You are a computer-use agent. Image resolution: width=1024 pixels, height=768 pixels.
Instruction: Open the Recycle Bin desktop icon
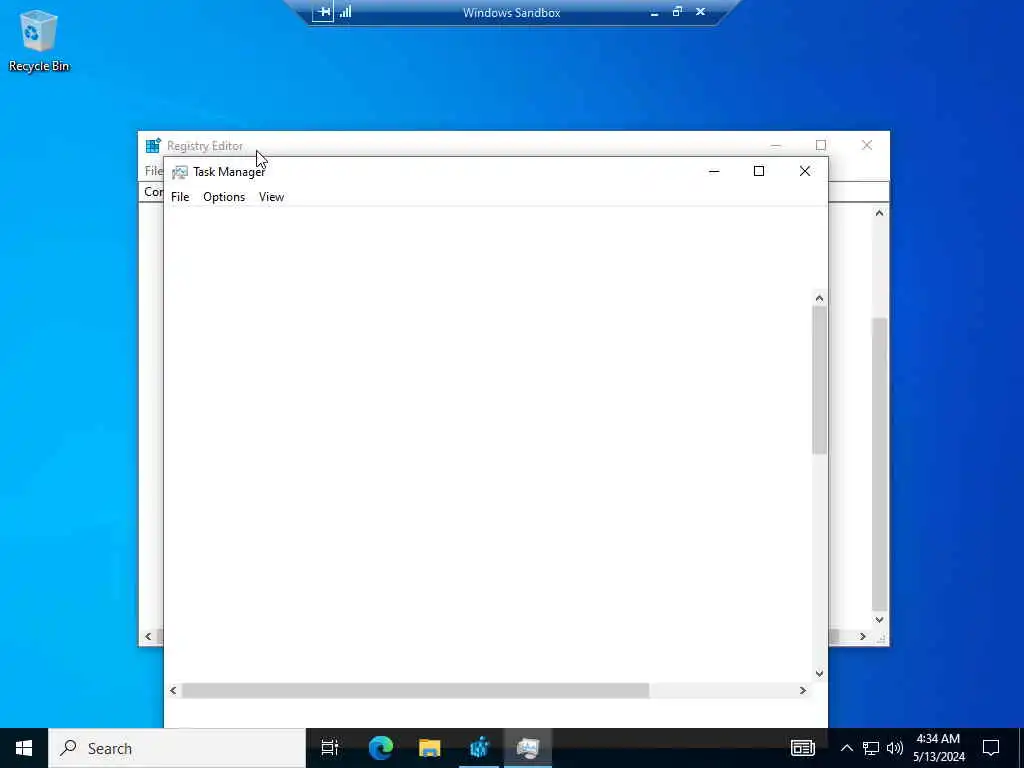39,40
